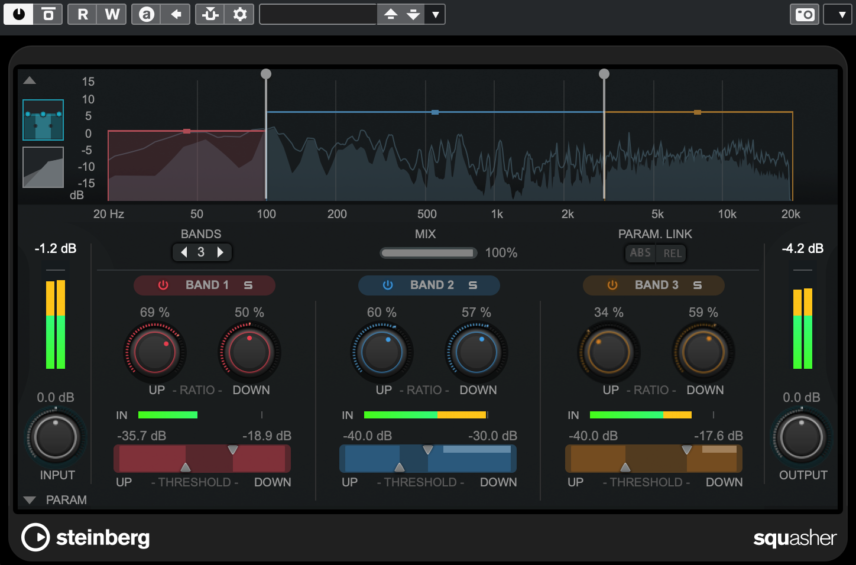Click the OUTPUT gain knob
The image size is (856, 565).
tap(801, 437)
